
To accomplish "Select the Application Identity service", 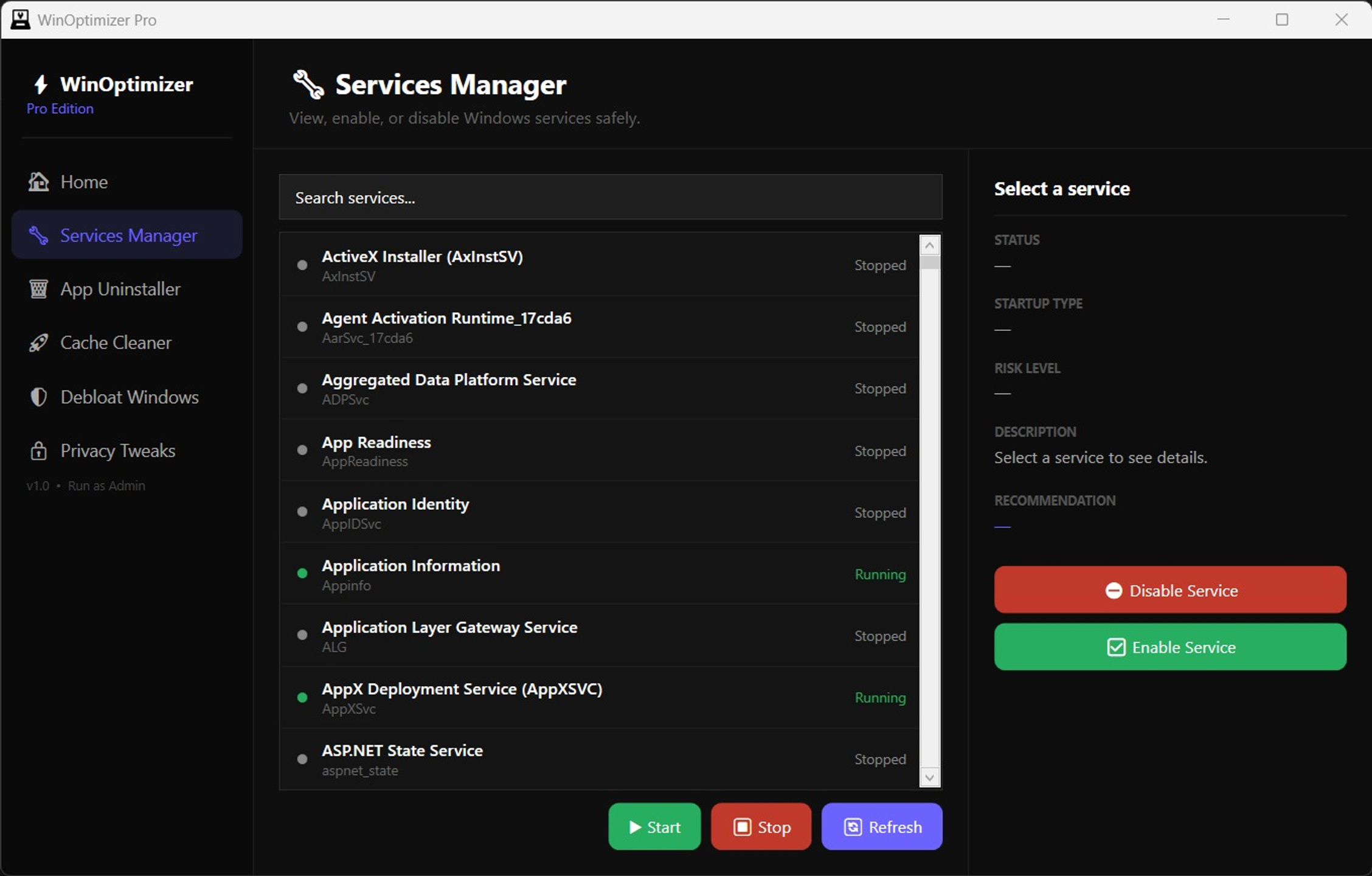I will 600,512.
